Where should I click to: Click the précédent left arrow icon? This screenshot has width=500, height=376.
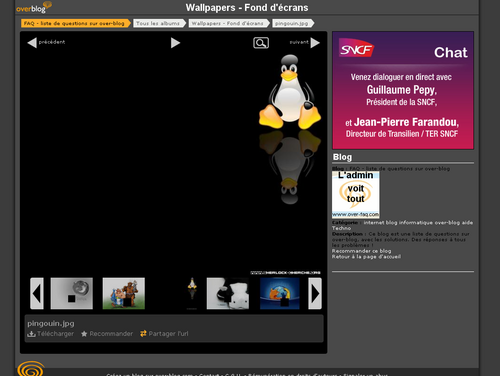pyautogui.click(x=32, y=43)
